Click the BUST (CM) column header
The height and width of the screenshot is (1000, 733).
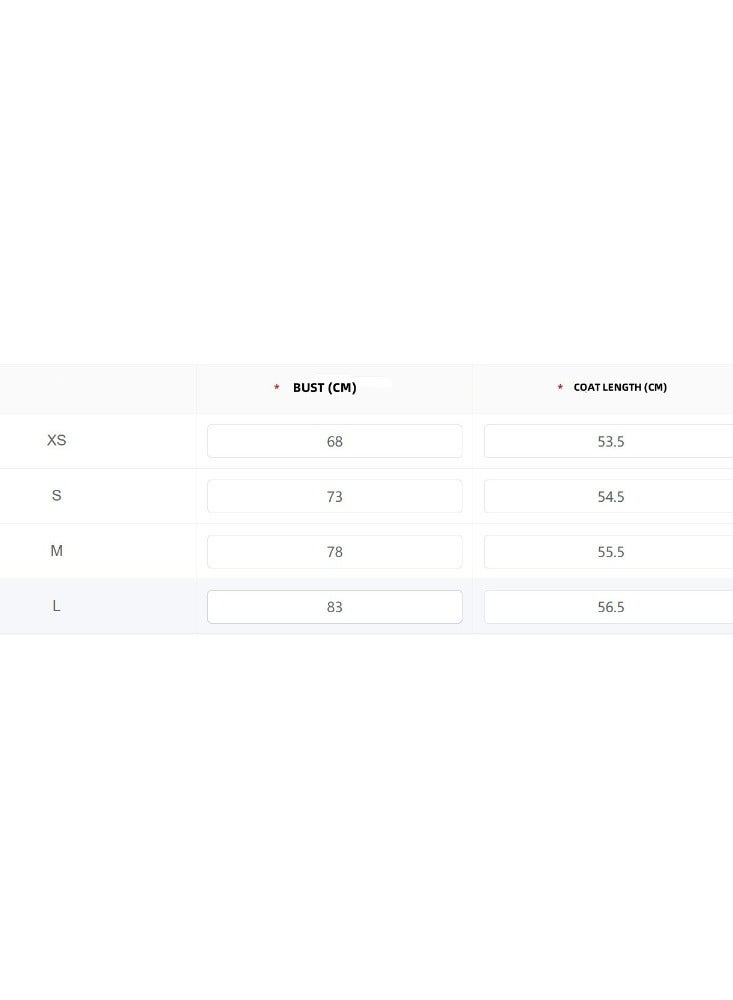click(x=324, y=387)
